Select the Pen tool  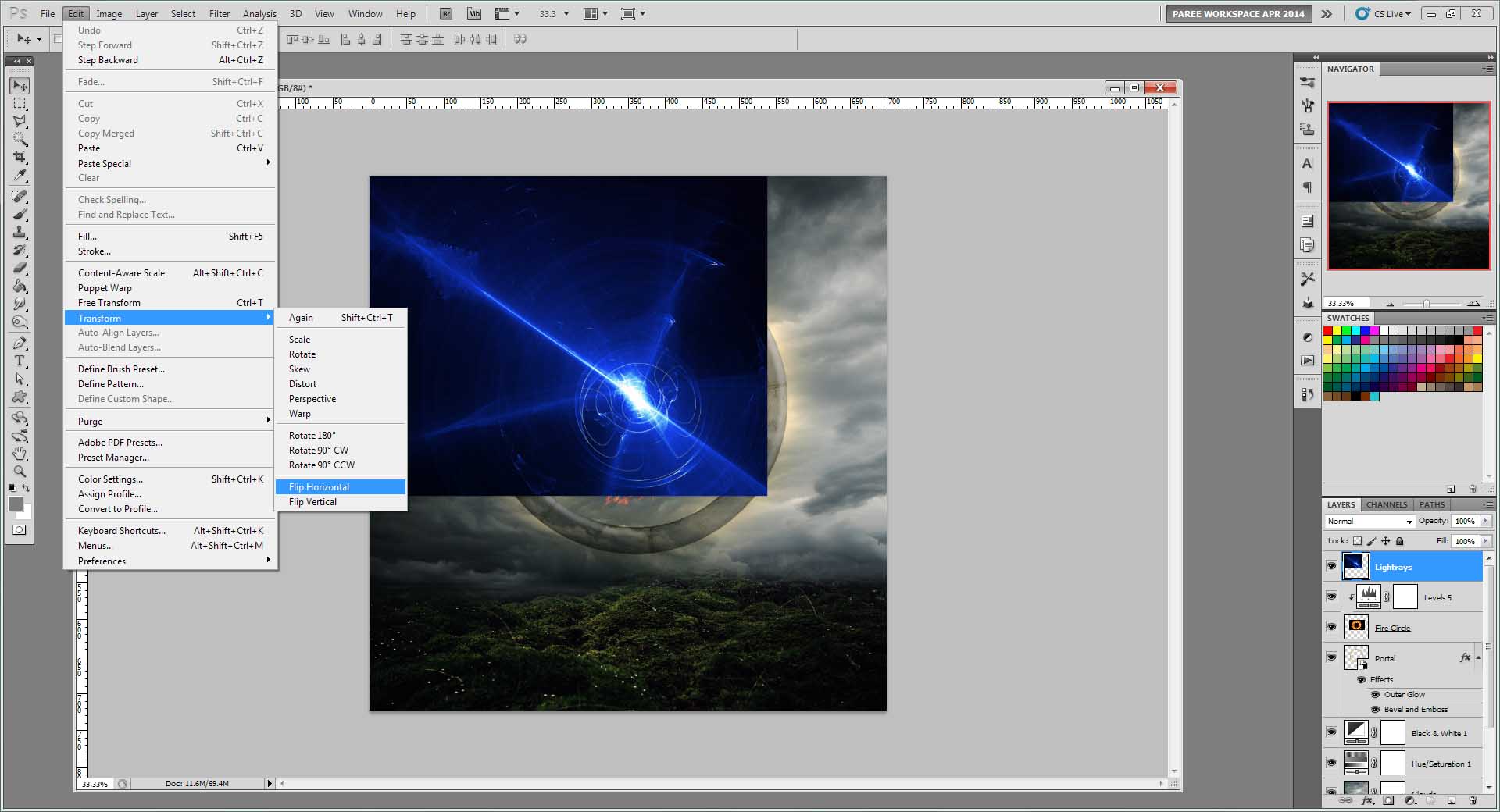click(x=20, y=343)
